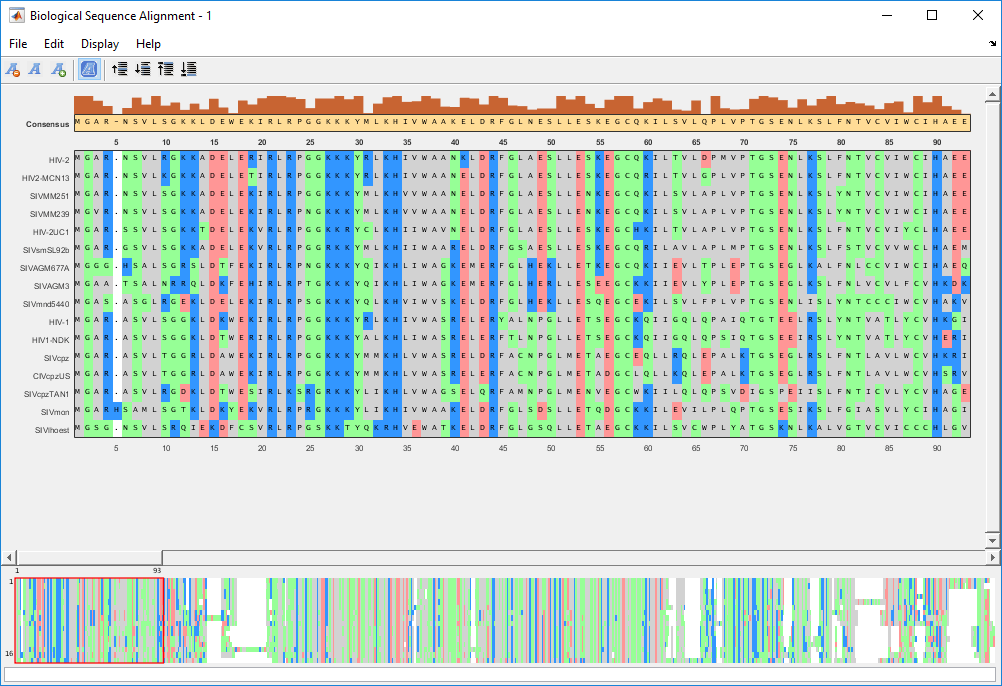Select the SIVAGM3 sequence label
The image size is (1002, 686).
52,286
